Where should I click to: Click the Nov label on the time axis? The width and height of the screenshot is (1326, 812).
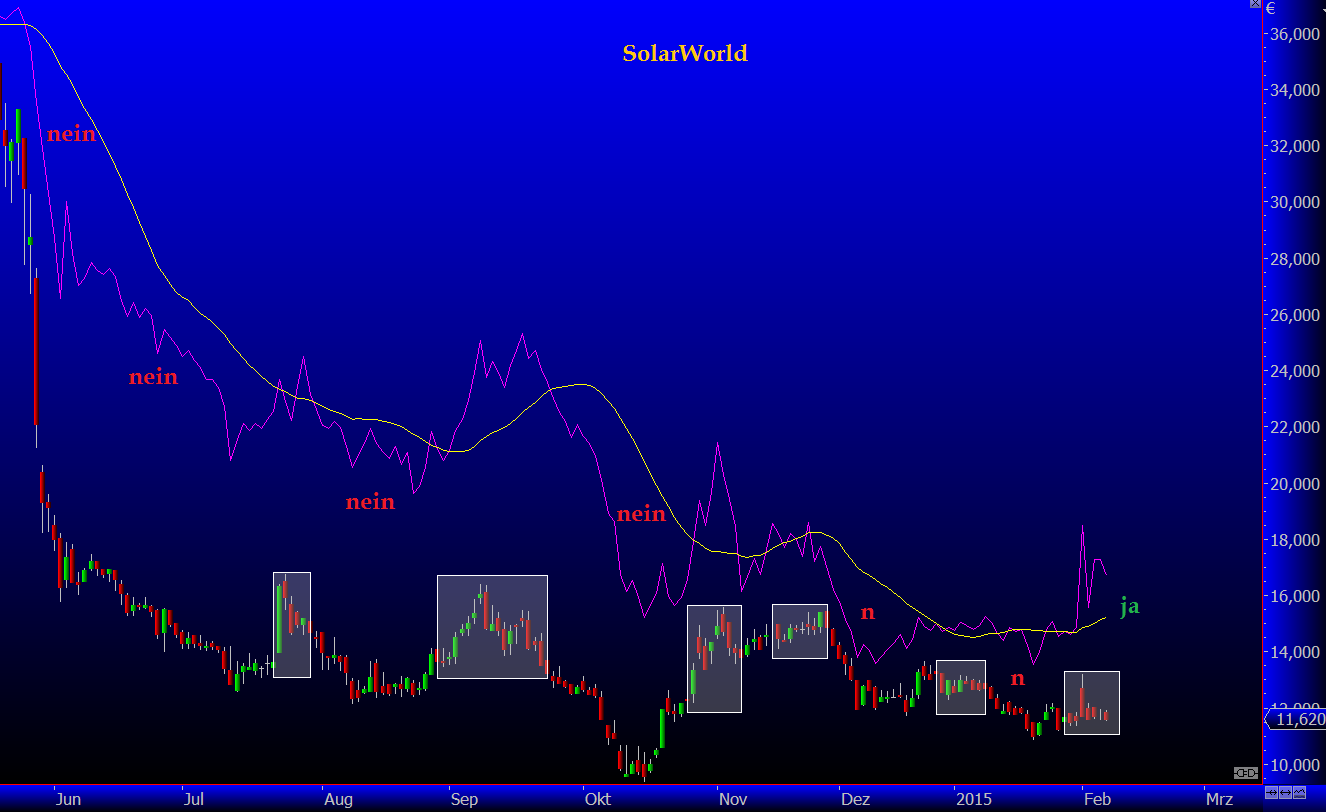pos(733,799)
